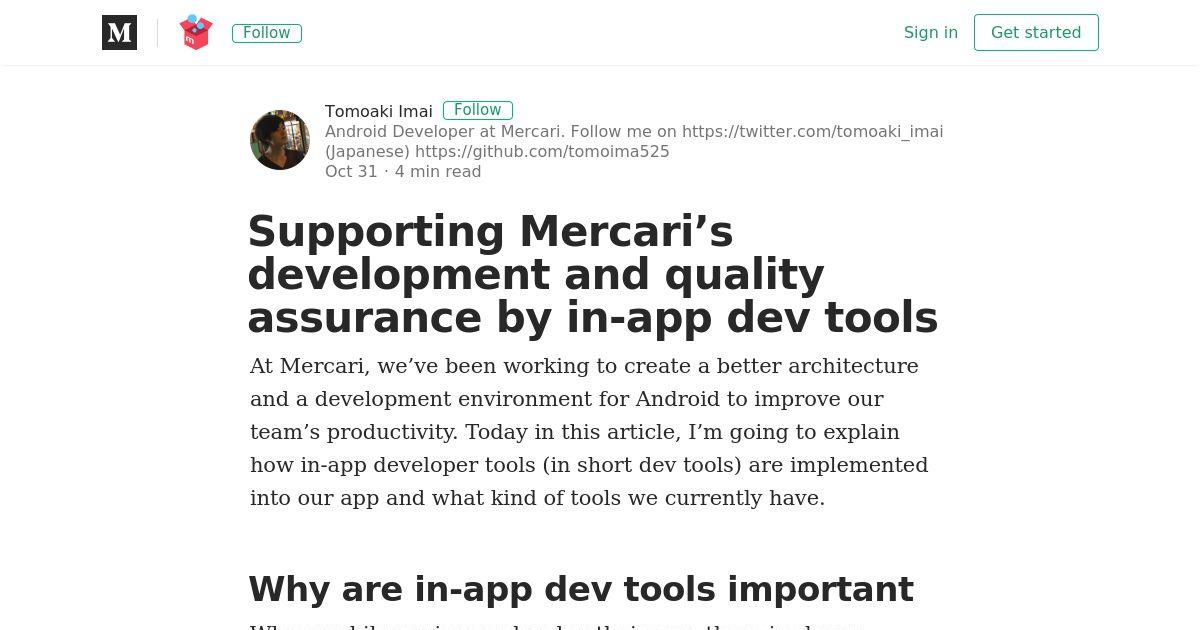Click the Get started button
The height and width of the screenshot is (630, 1200).
(x=1036, y=32)
